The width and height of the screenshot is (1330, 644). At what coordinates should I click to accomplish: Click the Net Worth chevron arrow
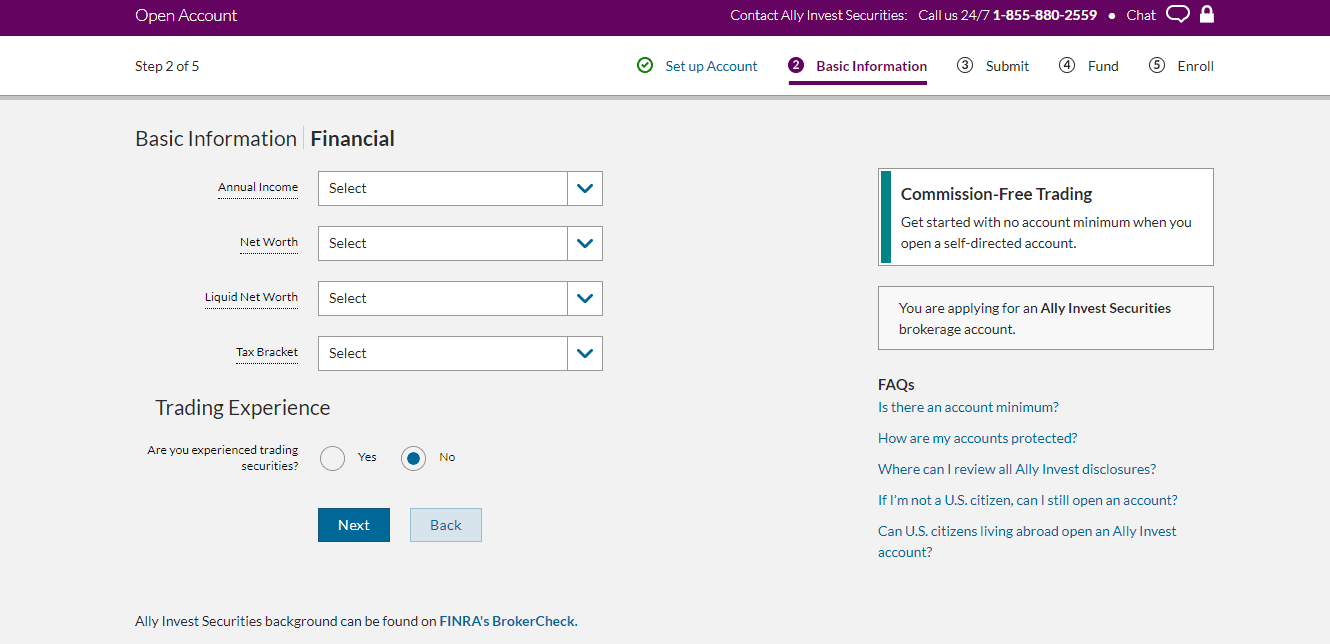pyautogui.click(x=585, y=243)
